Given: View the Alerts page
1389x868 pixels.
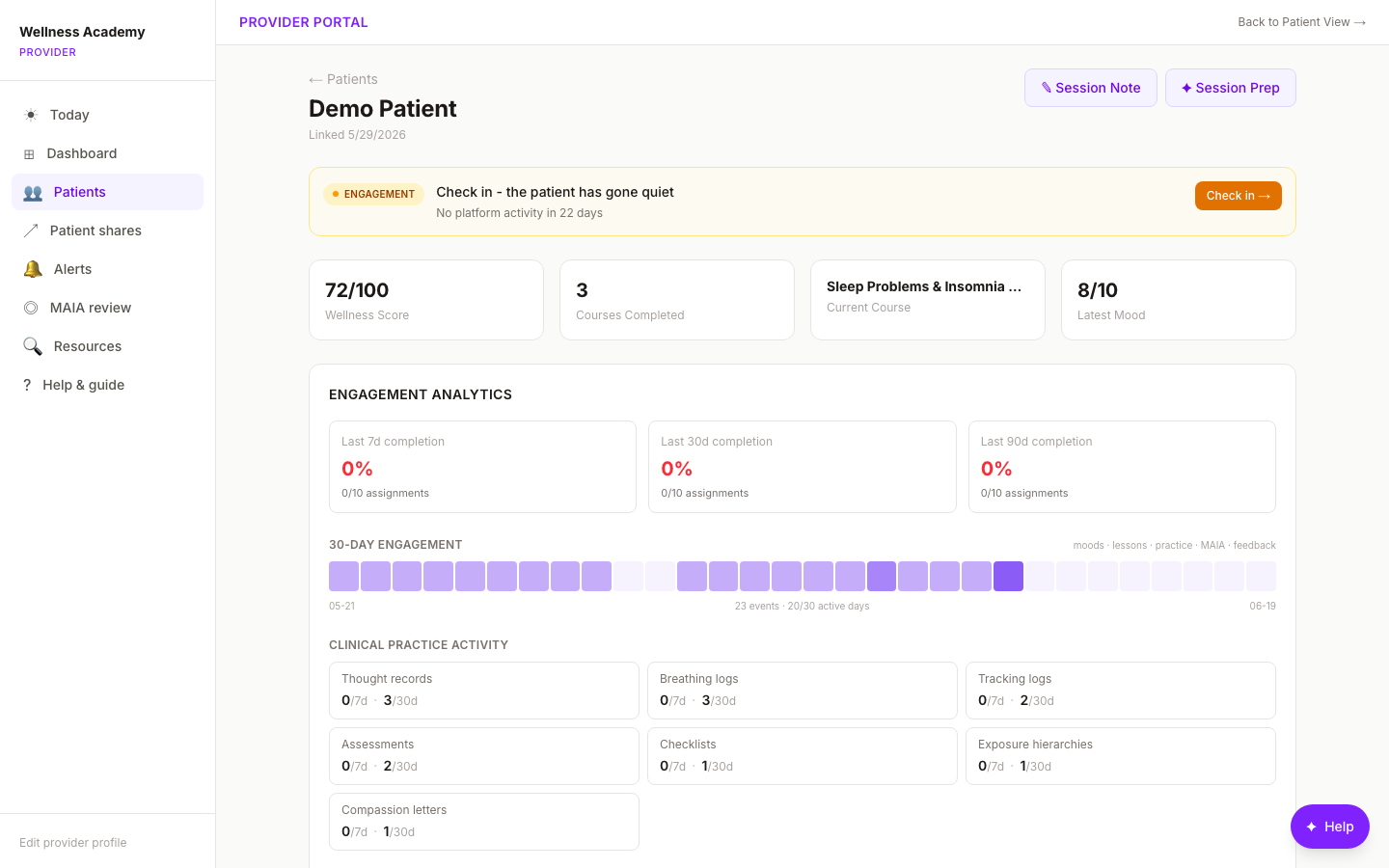Looking at the screenshot, I should coord(107,269).
